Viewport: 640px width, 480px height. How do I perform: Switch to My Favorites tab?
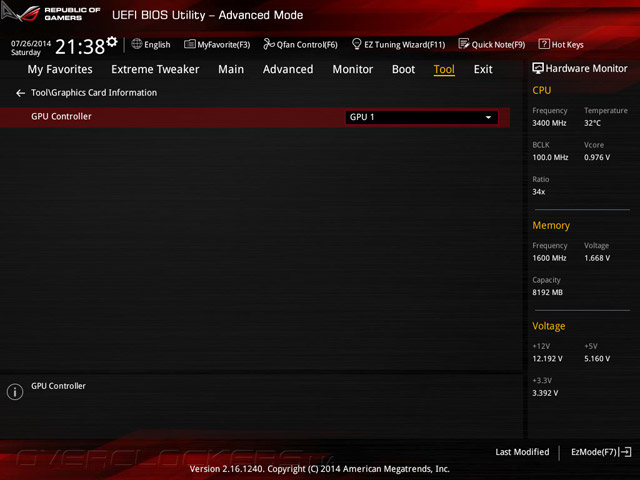60,69
